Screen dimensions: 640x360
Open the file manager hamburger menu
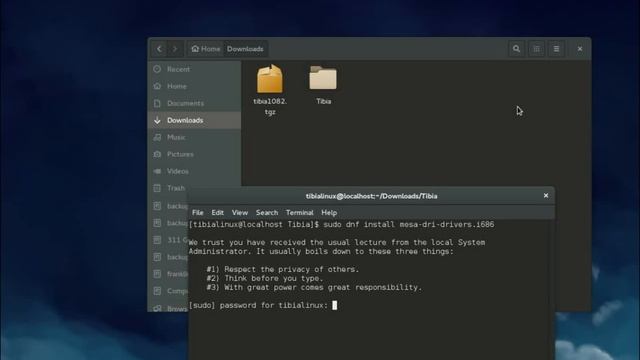(556, 49)
